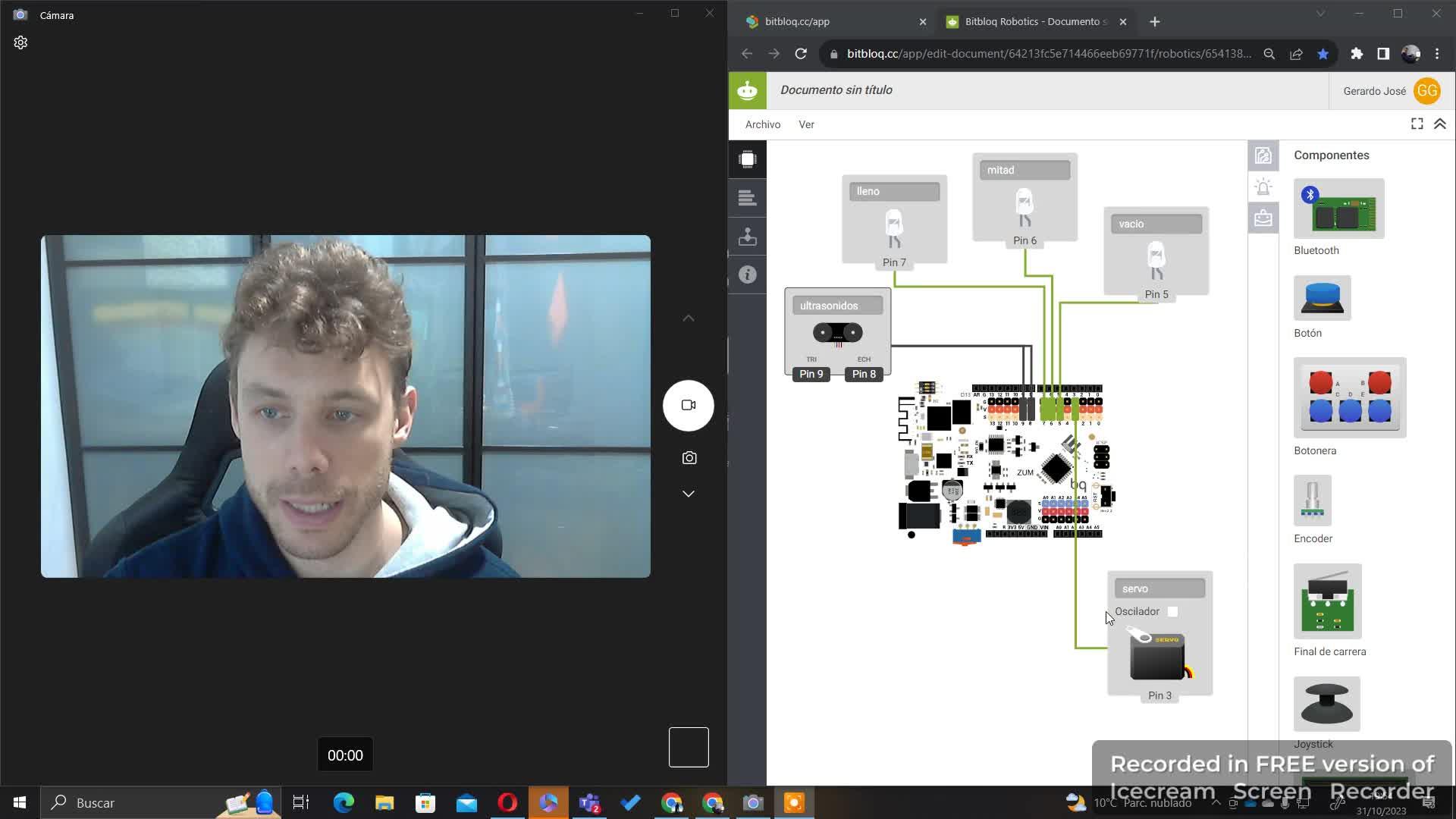Open the hardware tab chip icon
Image resolution: width=1456 pixels, height=819 pixels.
(x=747, y=159)
